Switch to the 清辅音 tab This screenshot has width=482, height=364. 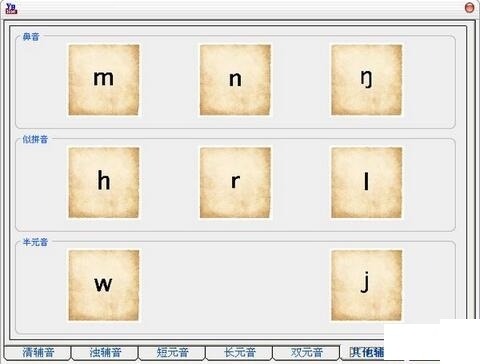point(38,352)
